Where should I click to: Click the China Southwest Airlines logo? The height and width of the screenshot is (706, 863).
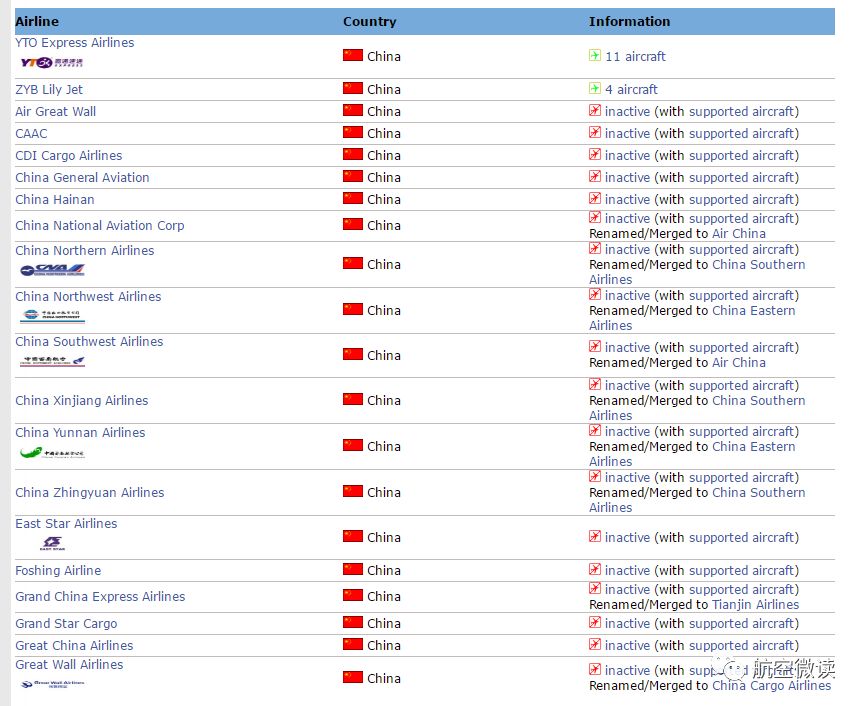(52, 361)
